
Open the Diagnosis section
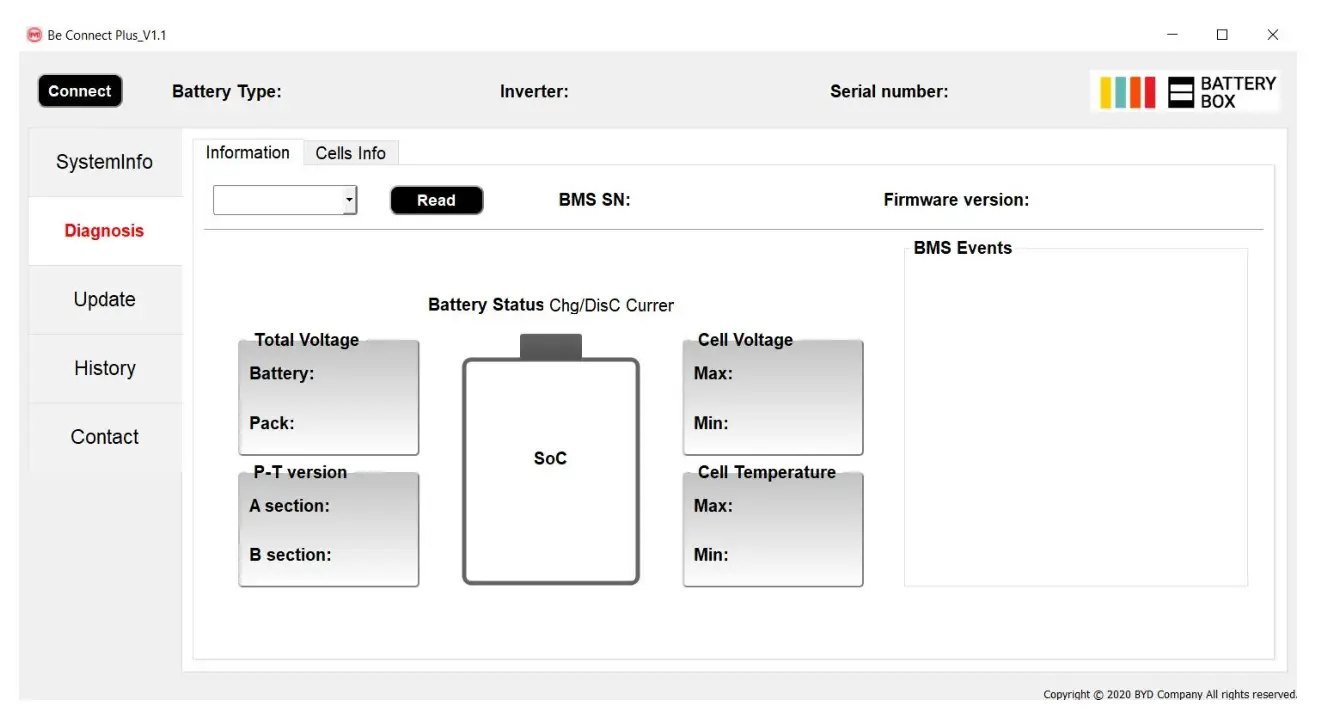tap(104, 231)
